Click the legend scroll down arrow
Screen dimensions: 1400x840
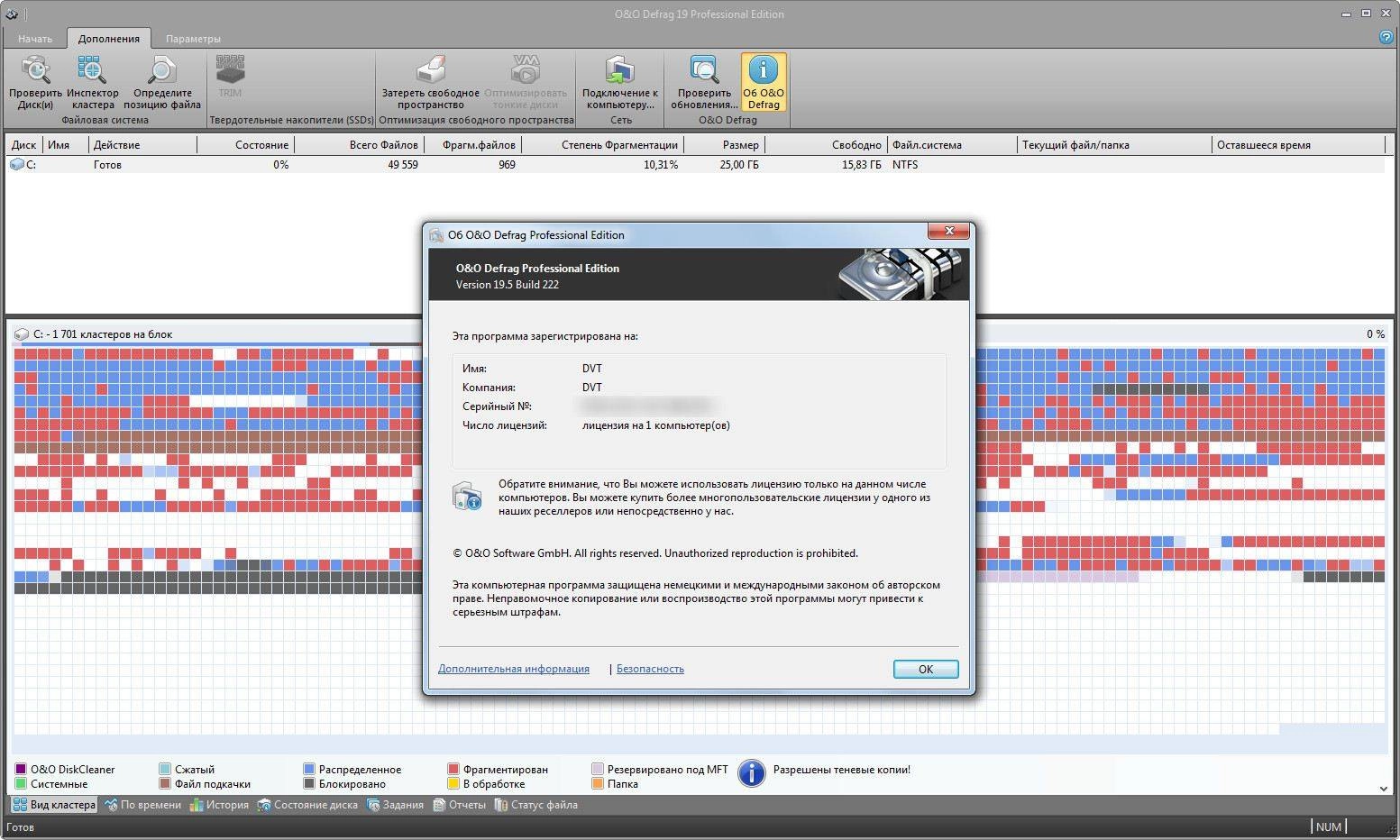(x=1384, y=789)
